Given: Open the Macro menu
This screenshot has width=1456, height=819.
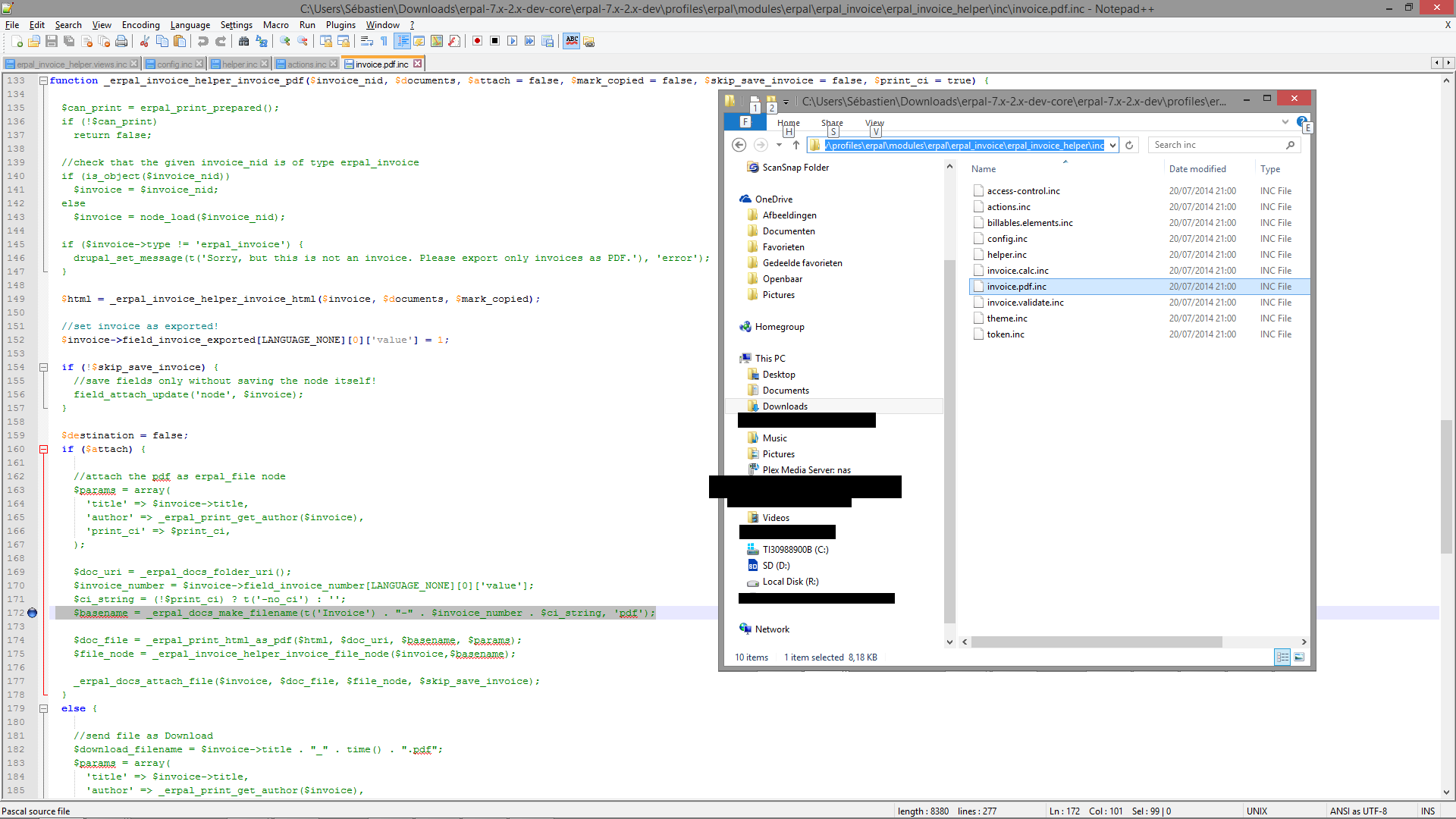Looking at the screenshot, I should click(276, 25).
